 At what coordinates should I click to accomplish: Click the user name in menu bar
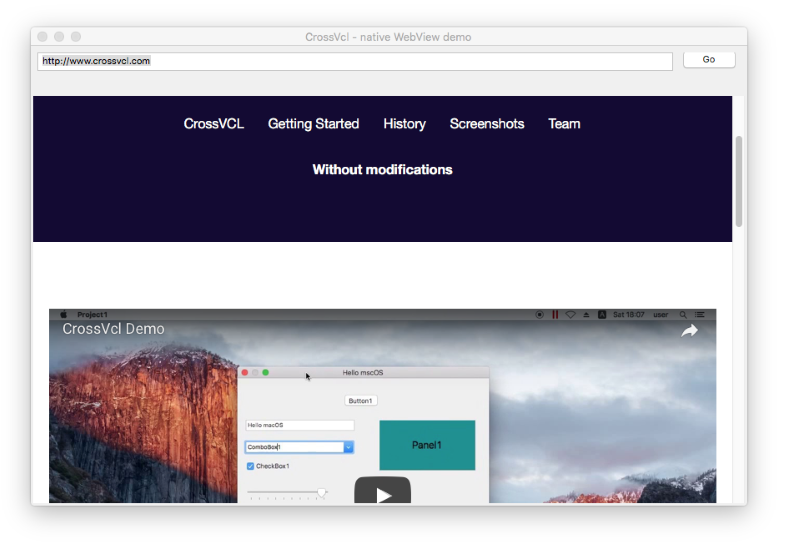661,314
